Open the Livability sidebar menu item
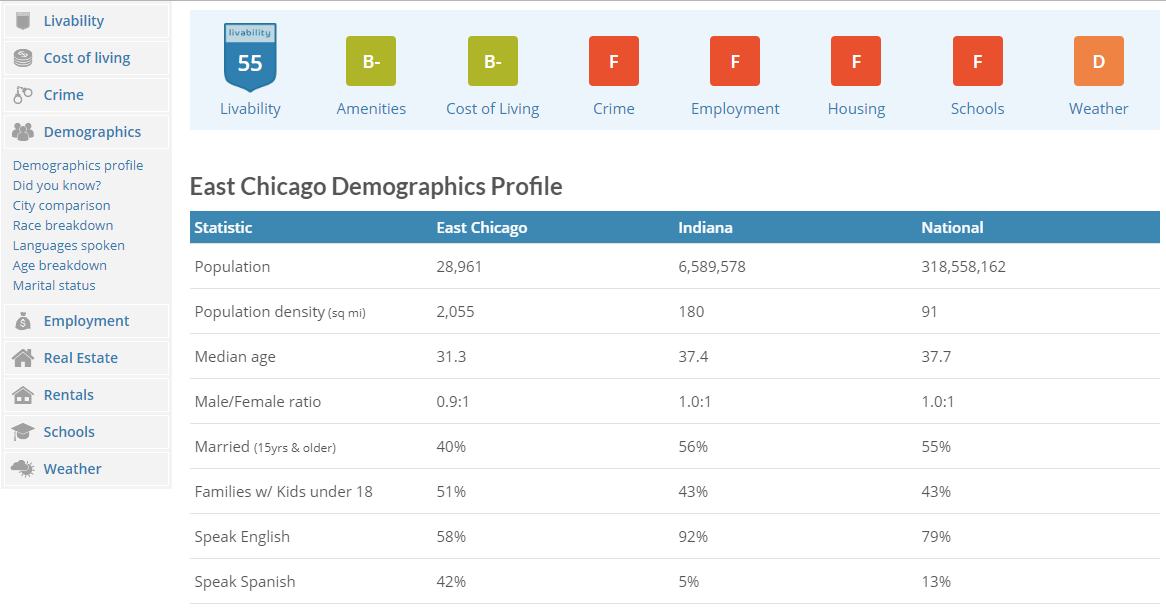Viewport: 1166px width, 612px height. pos(86,21)
